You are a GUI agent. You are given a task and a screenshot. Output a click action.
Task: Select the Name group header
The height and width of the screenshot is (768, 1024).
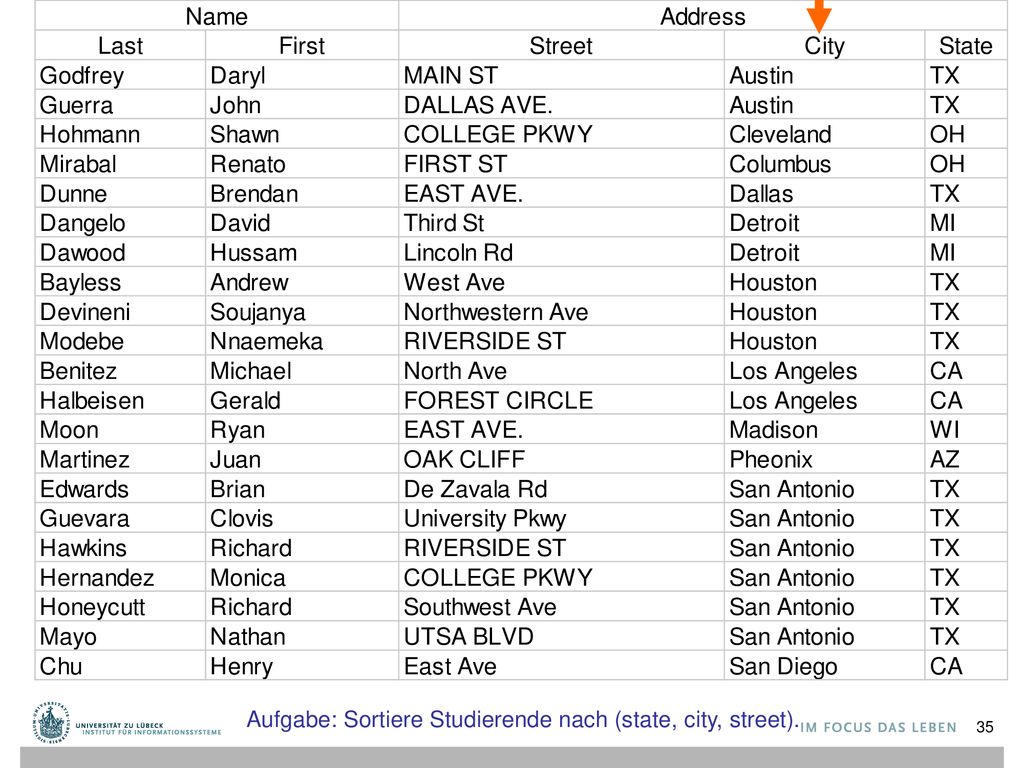(217, 16)
